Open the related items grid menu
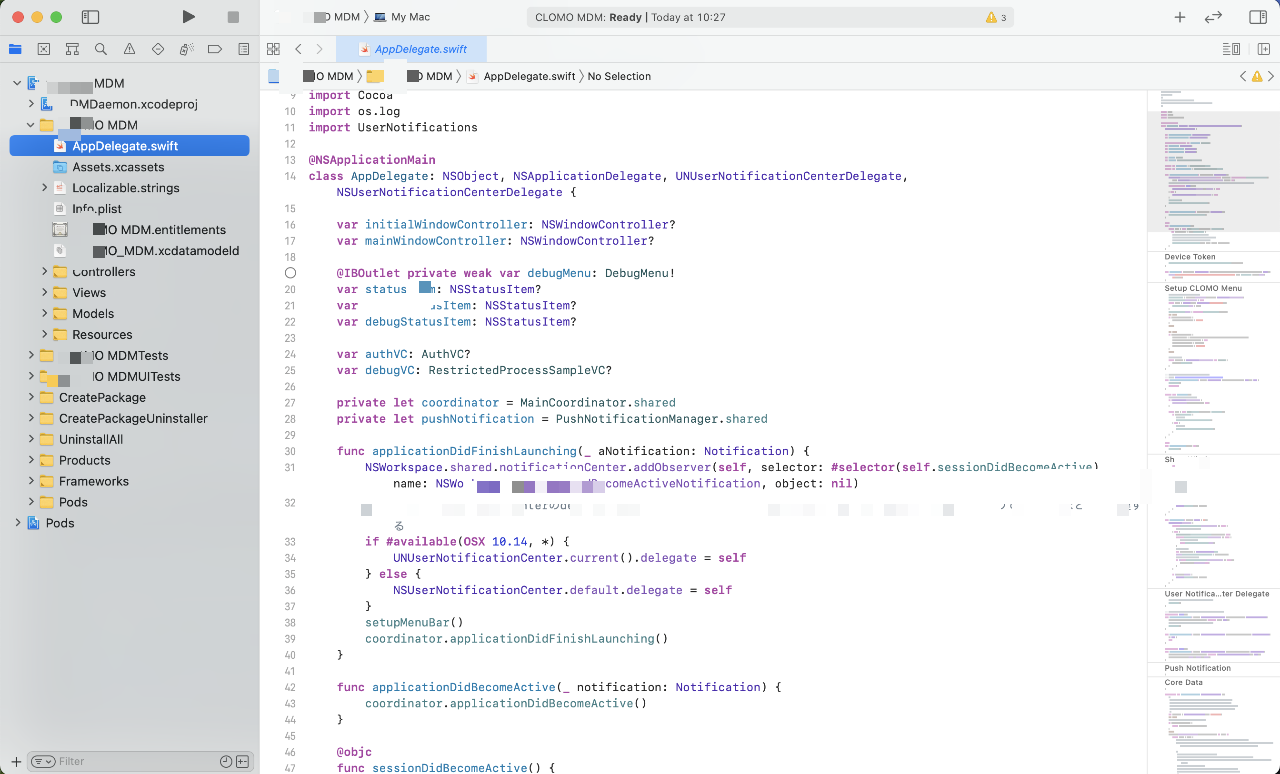 click(273, 49)
